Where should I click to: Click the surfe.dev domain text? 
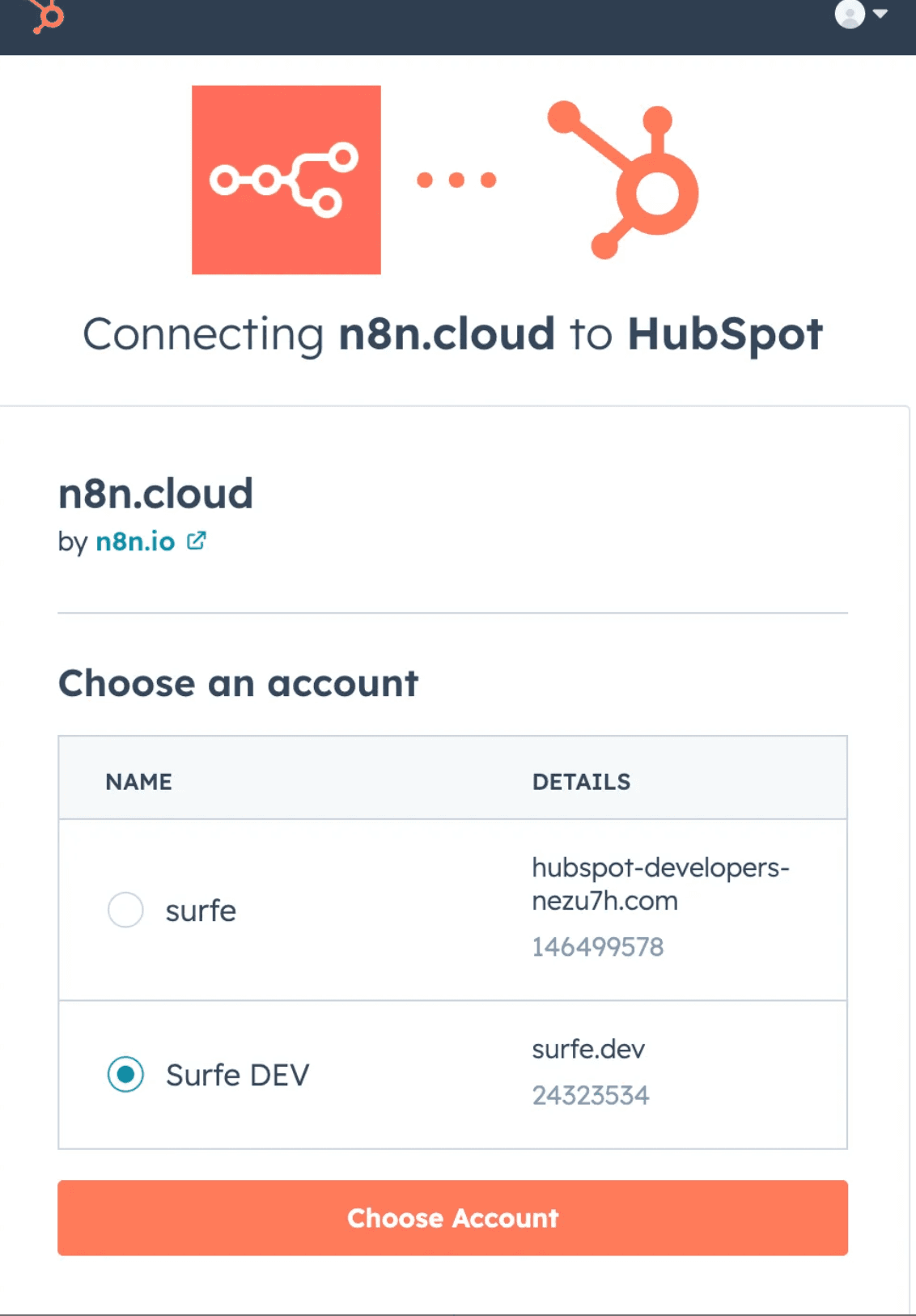point(588,1050)
